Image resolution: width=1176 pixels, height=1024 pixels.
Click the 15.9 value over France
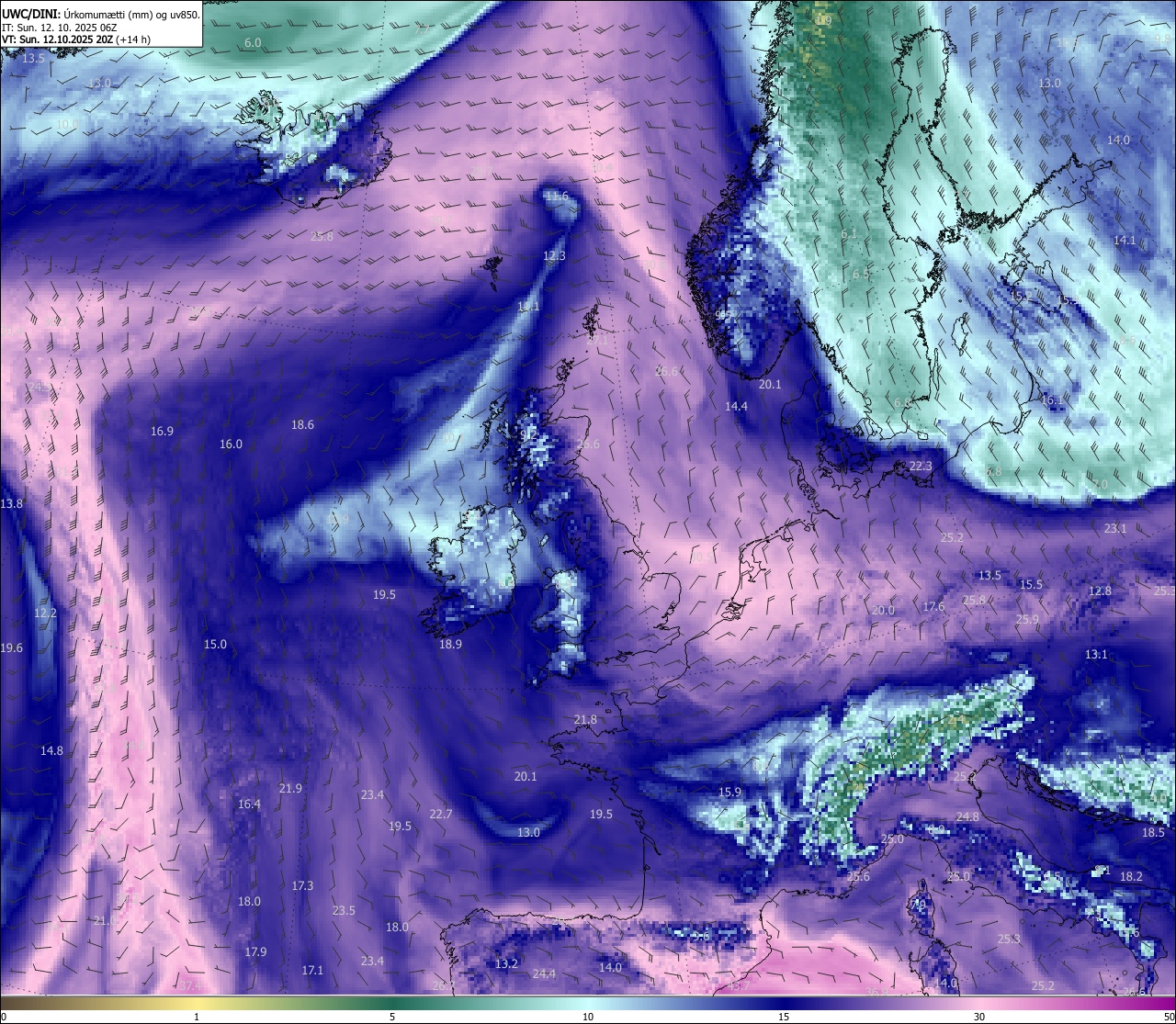(729, 792)
